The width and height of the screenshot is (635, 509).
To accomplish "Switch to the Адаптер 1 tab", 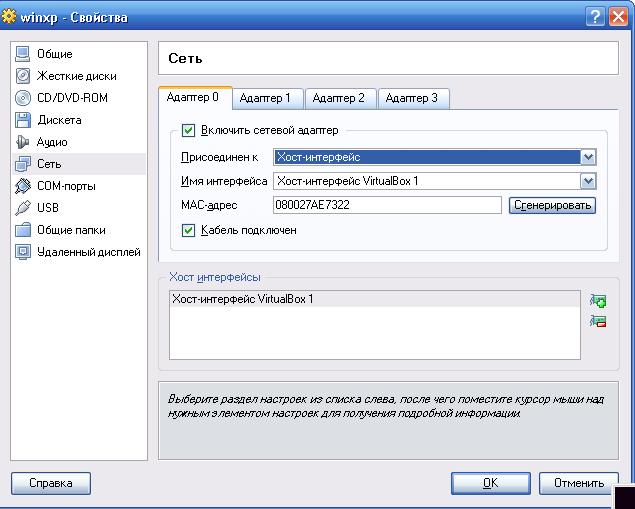I will (265, 98).
